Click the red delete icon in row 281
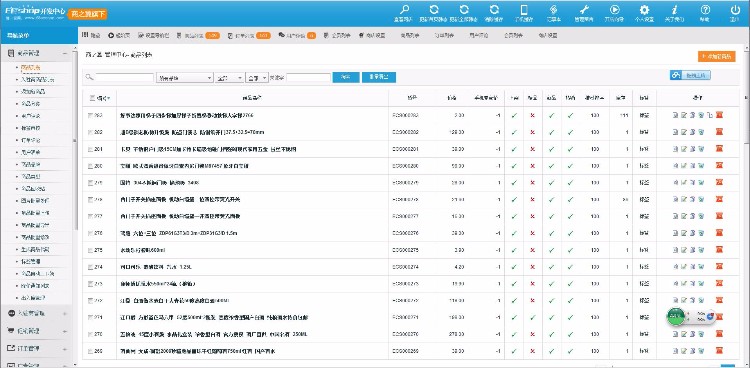The image size is (750, 368). [719, 149]
